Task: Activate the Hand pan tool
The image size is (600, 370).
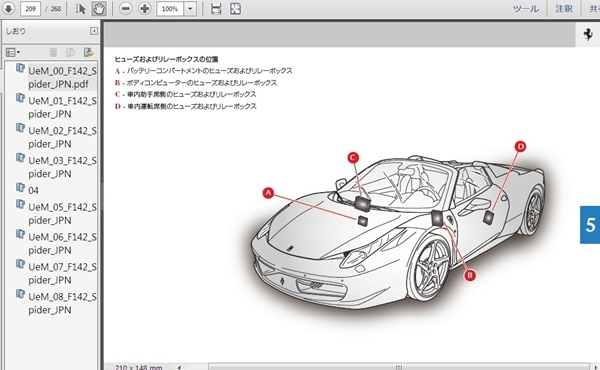Action: (99, 8)
